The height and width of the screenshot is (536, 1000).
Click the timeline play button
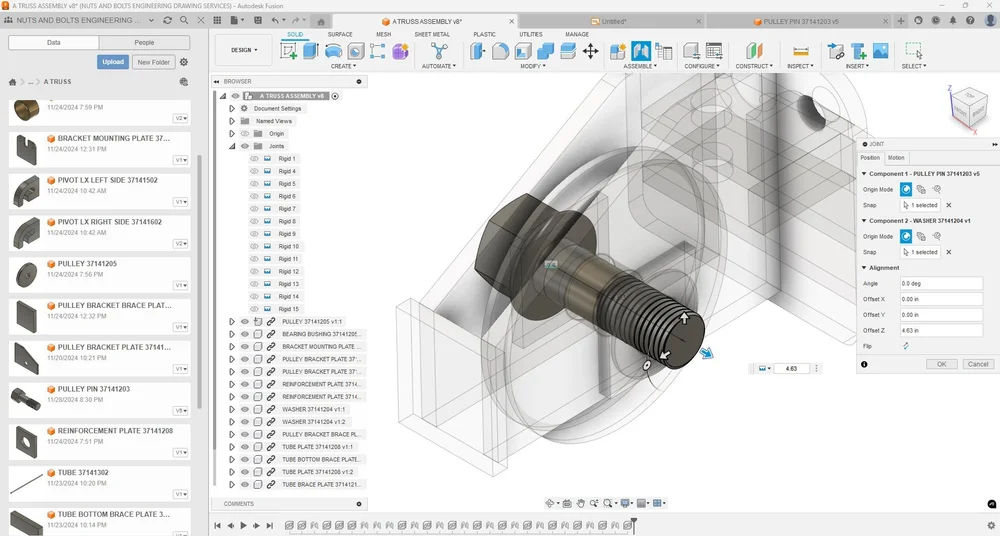coord(243,526)
